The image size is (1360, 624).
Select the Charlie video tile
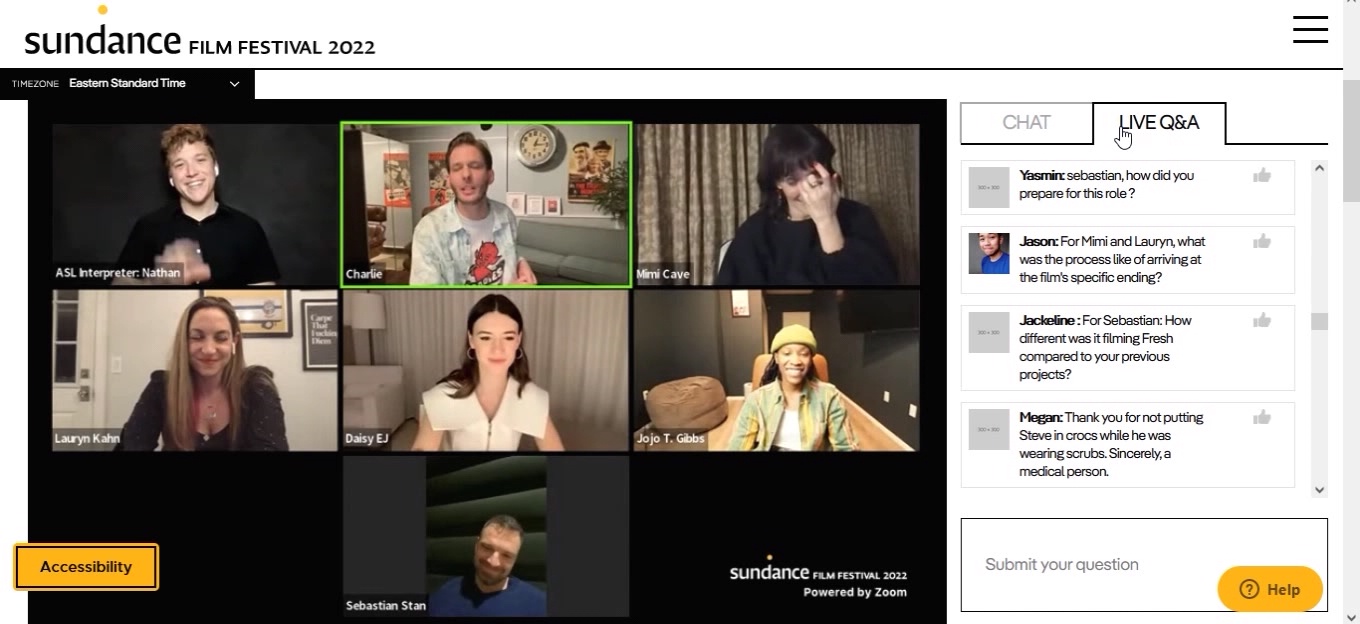coord(486,205)
